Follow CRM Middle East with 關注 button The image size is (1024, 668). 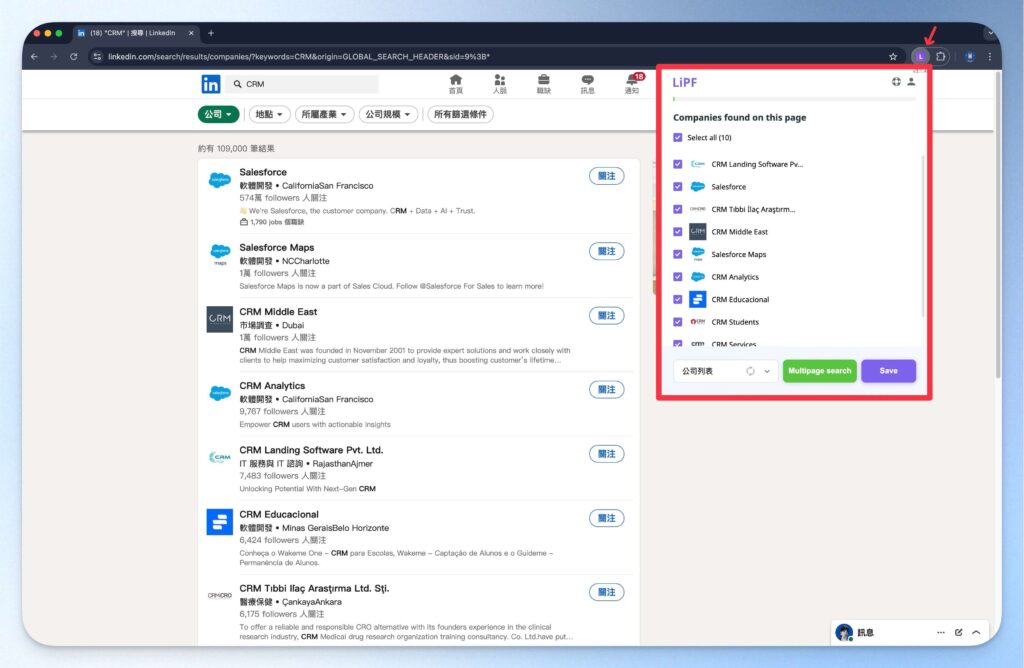click(x=607, y=316)
